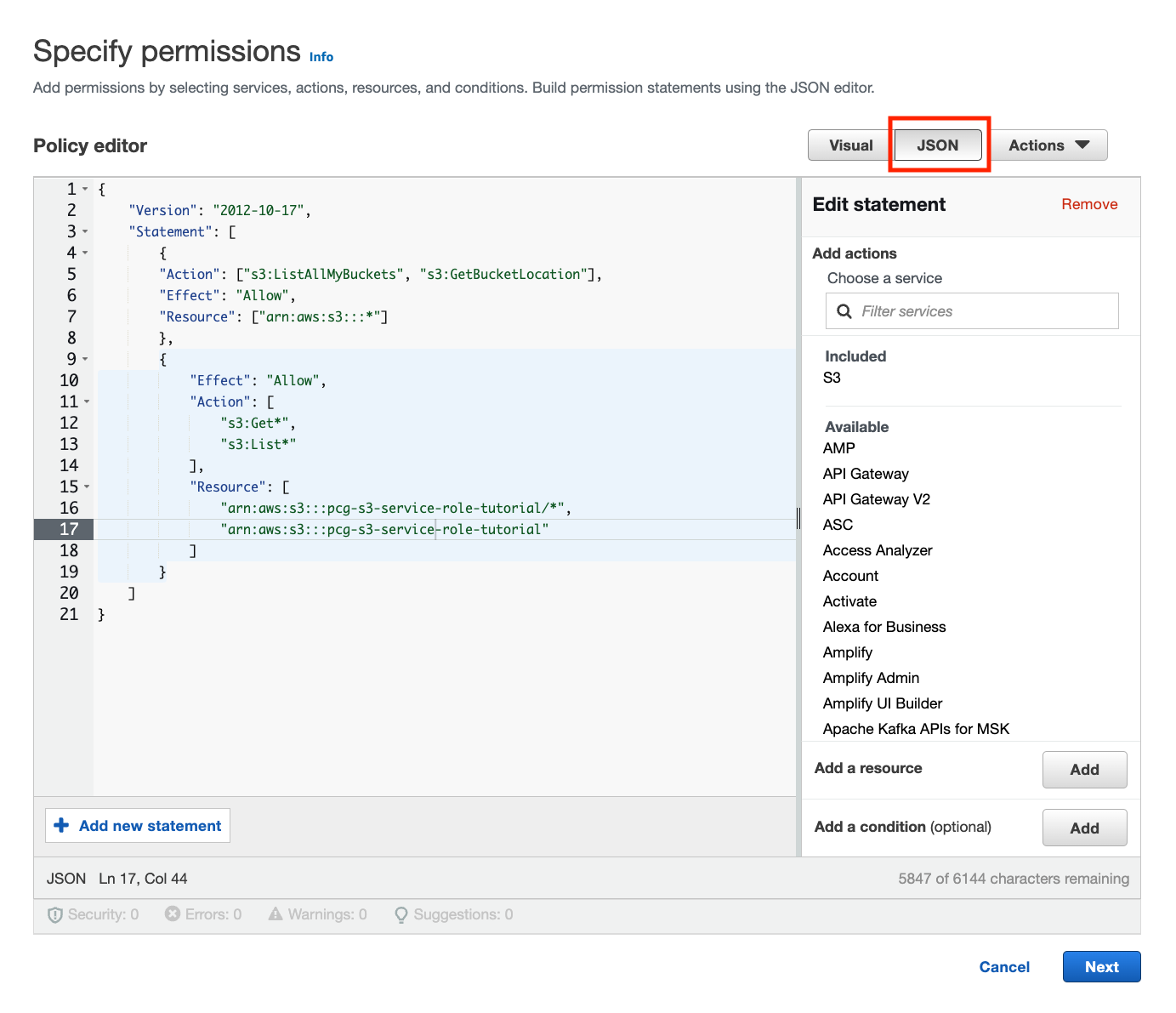Collapse the Action fold arrow on line 11

coord(87,401)
